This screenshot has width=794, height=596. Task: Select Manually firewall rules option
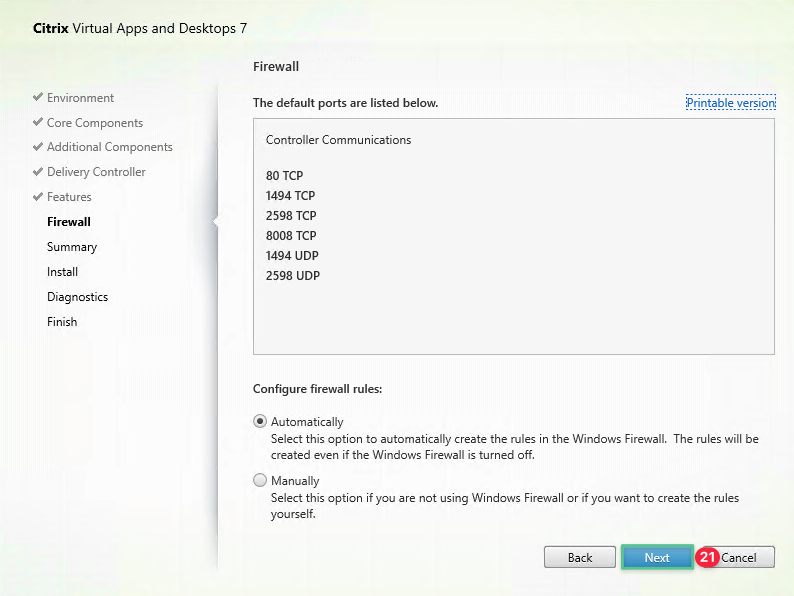pos(261,481)
